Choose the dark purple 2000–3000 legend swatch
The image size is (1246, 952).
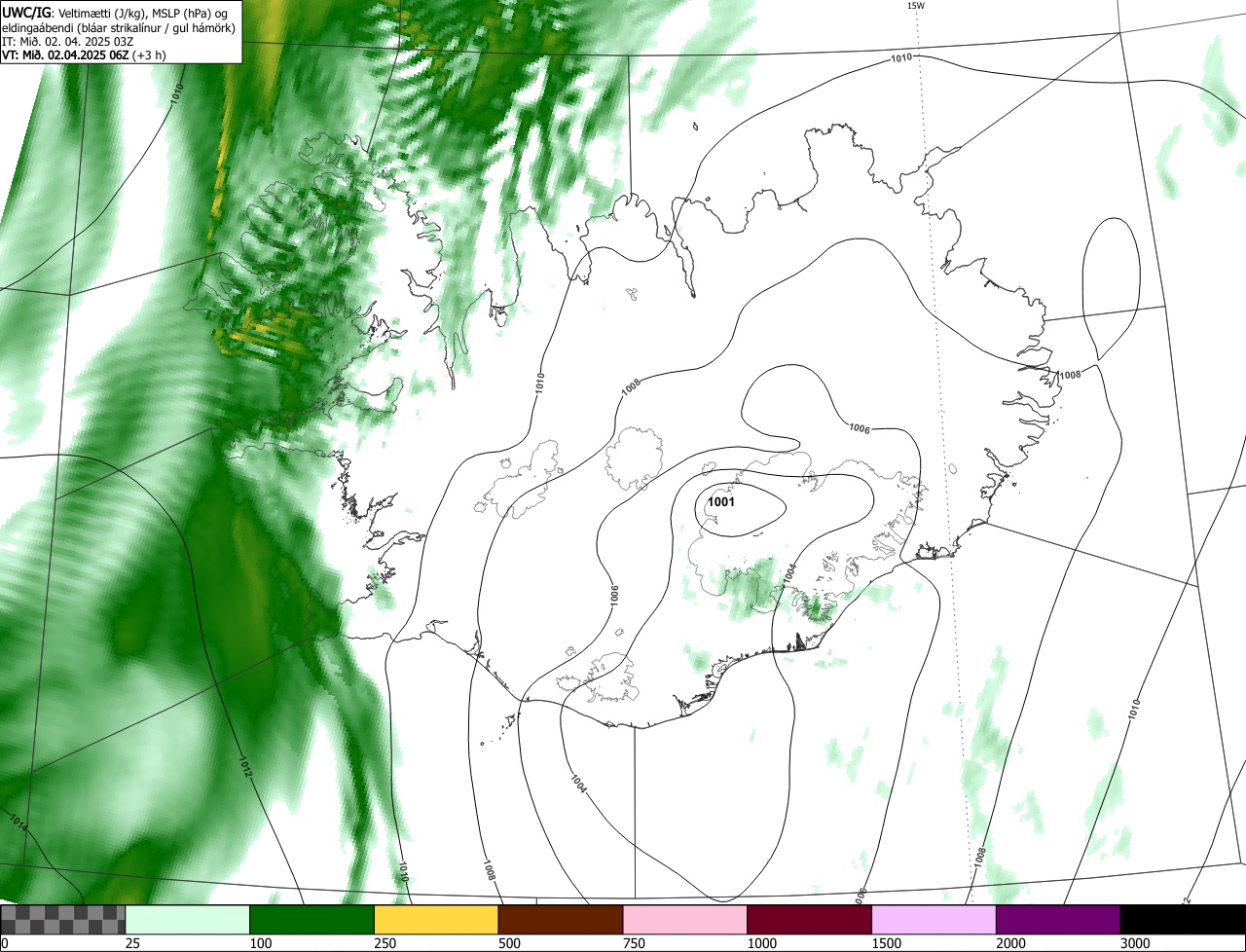click(x=1058, y=920)
